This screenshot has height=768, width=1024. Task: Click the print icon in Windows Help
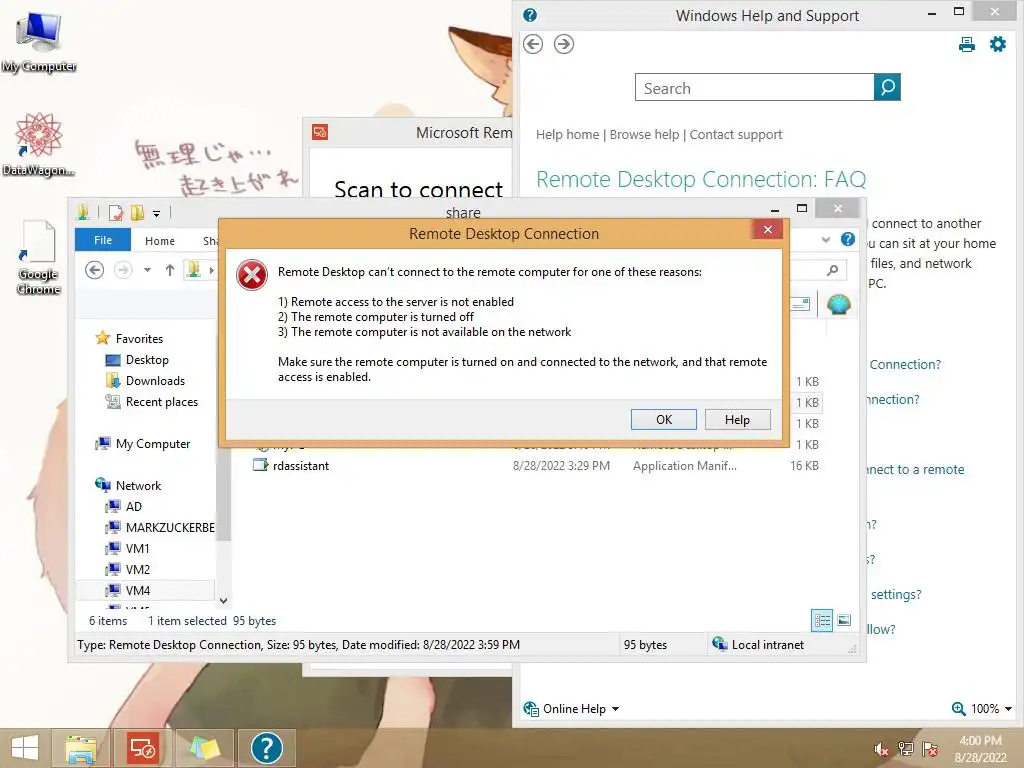[967, 44]
